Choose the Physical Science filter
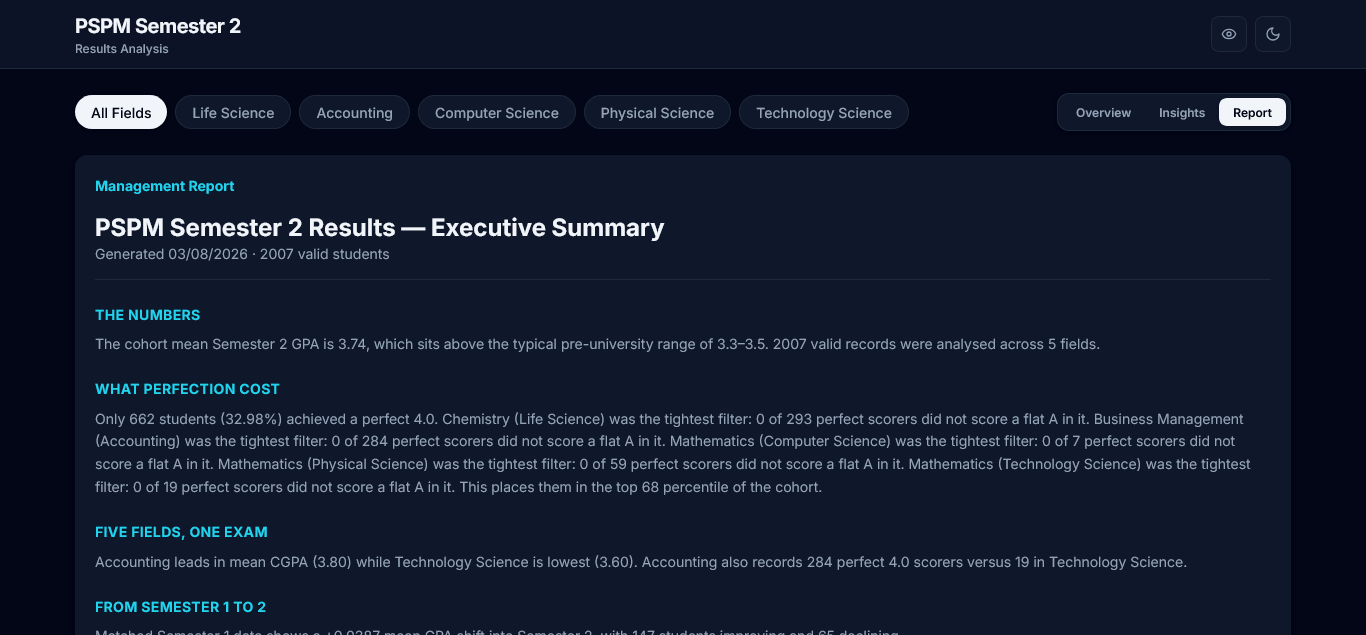 [657, 113]
